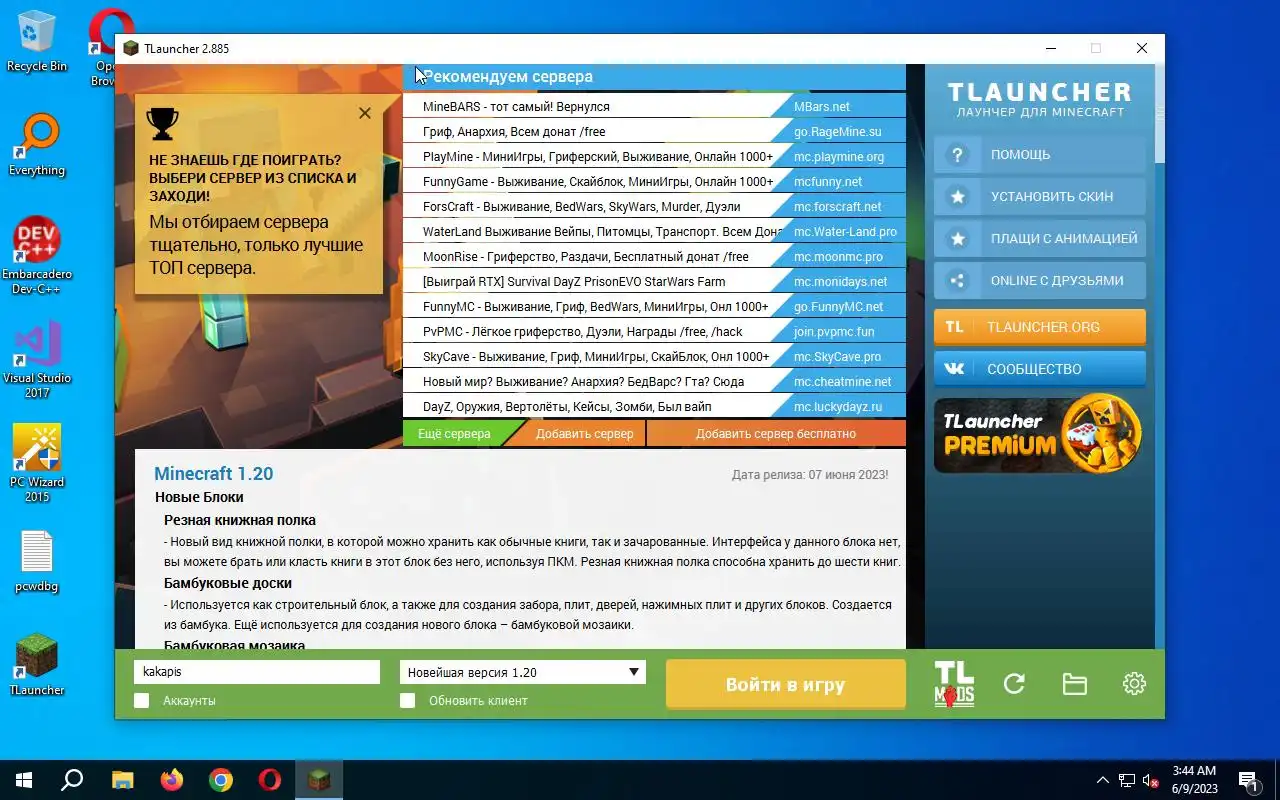Click ПЛАЩИ С АНИМАЦИЕЙ button

(x=1040, y=239)
